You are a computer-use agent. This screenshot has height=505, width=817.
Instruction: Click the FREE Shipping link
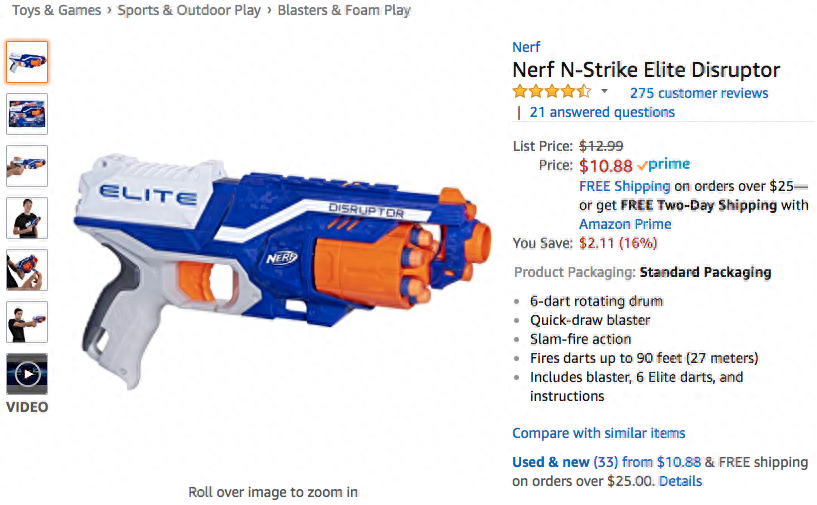(x=625, y=186)
